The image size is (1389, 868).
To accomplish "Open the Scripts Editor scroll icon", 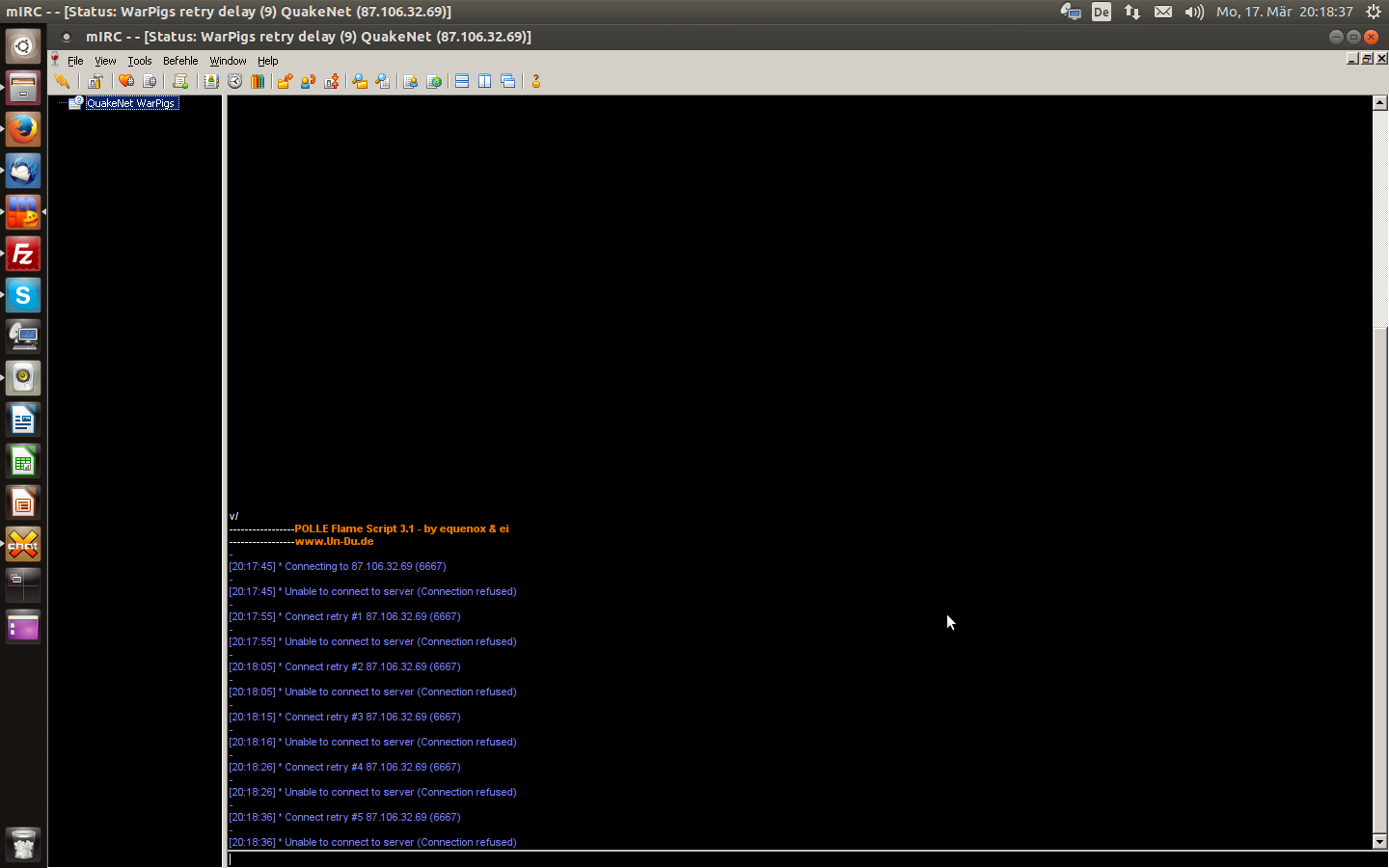I will [x=180, y=82].
